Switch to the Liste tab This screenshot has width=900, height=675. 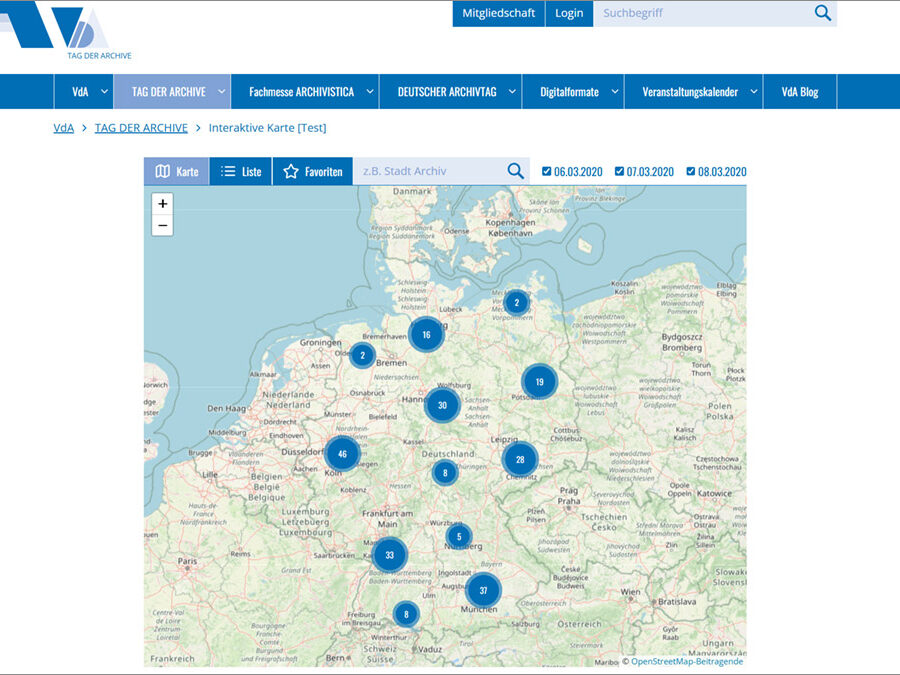tap(241, 171)
